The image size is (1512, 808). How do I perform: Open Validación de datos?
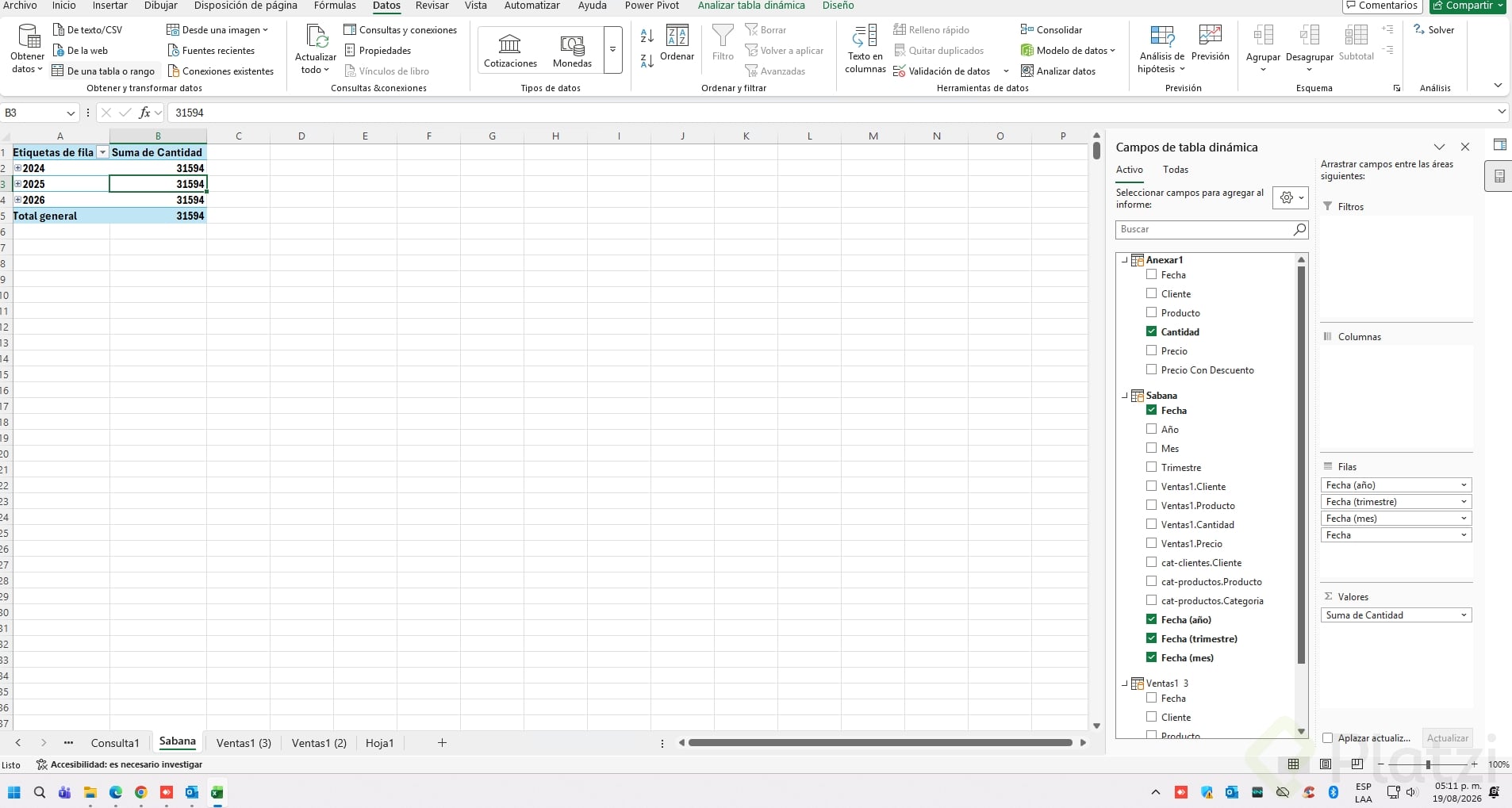(942, 71)
